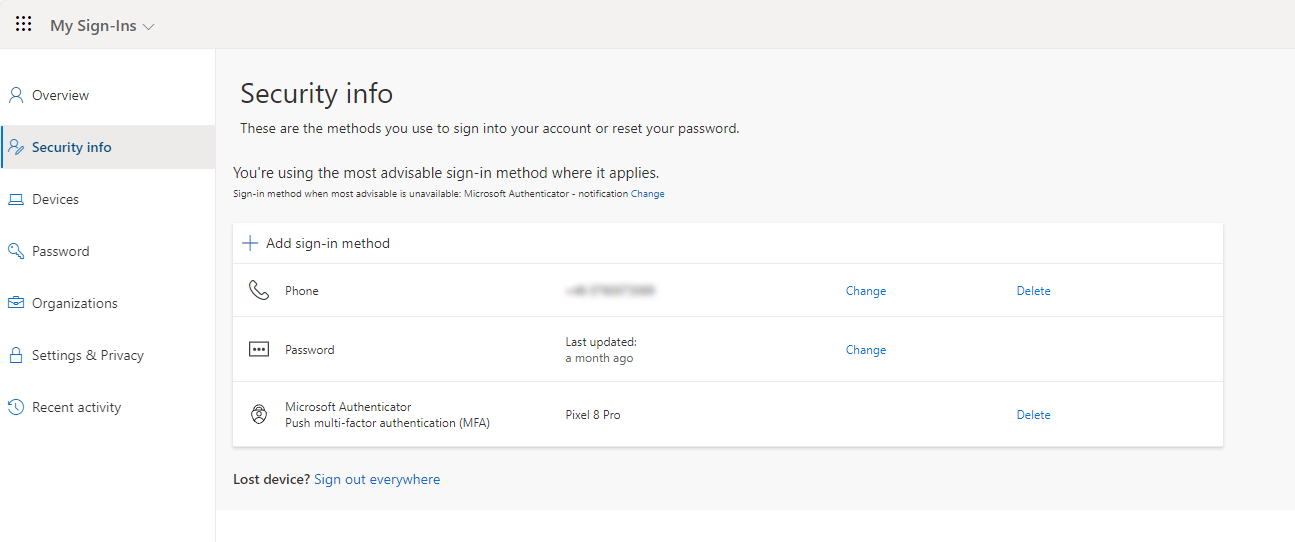Open the app launcher grid icon

click(x=23, y=24)
